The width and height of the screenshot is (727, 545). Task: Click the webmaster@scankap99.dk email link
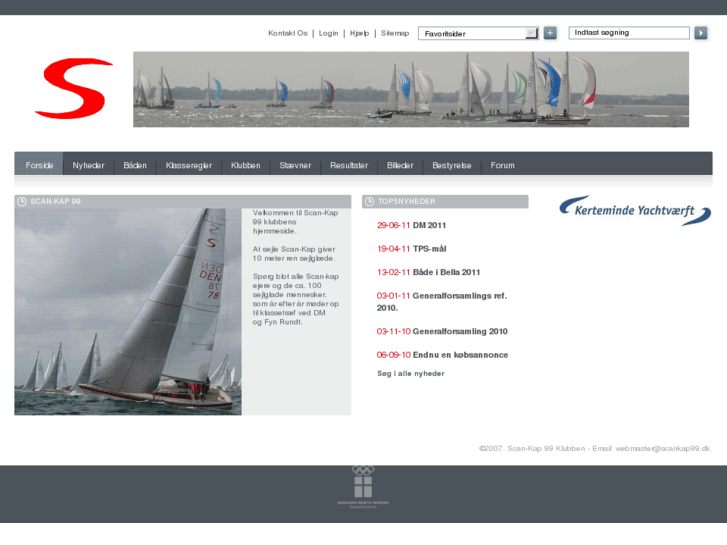[x=663, y=448]
